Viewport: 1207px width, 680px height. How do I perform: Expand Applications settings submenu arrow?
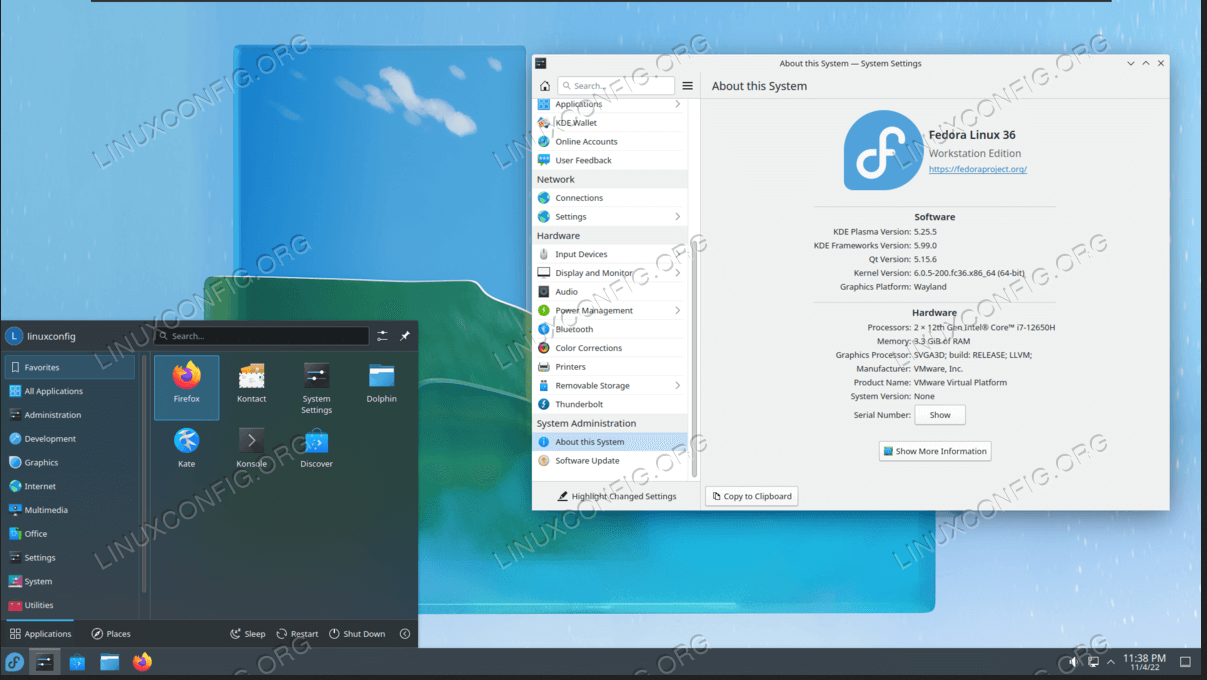pyautogui.click(x=677, y=104)
